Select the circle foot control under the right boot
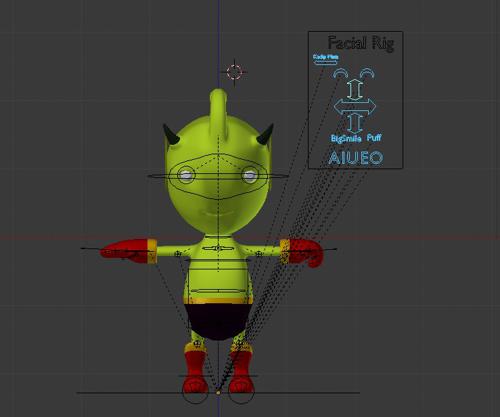 pos(241,393)
